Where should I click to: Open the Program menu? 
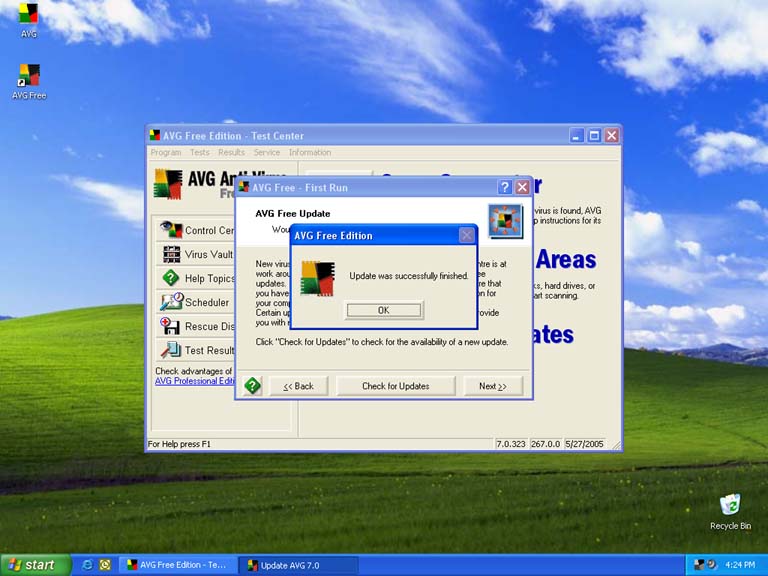pyautogui.click(x=166, y=152)
